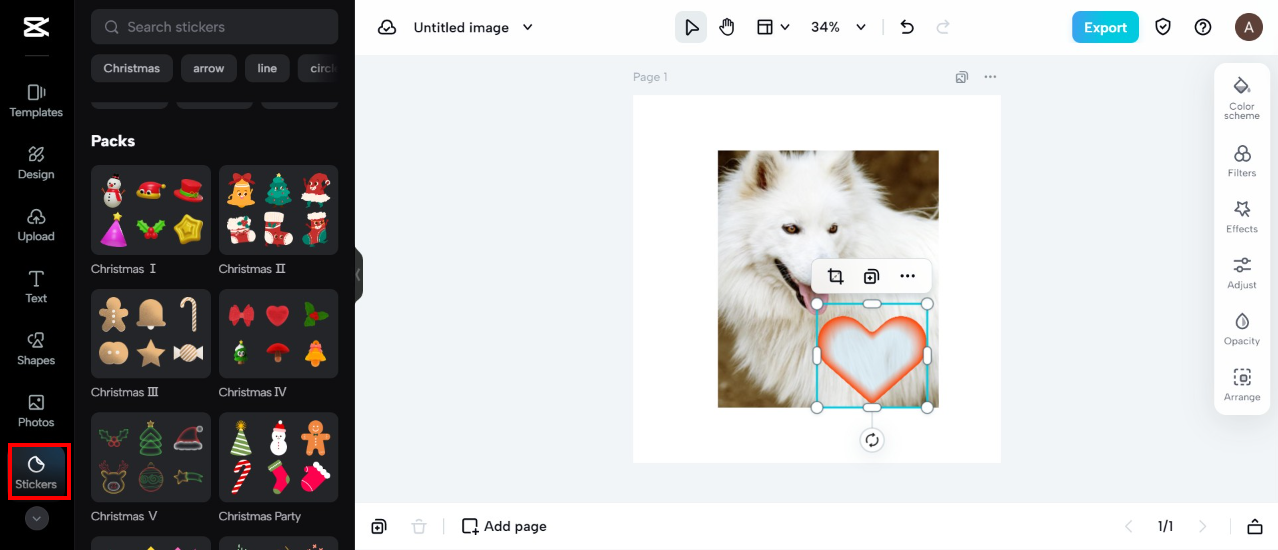This screenshot has width=1278, height=550.
Task: Open the Opacity control
Action: pos(1242,329)
